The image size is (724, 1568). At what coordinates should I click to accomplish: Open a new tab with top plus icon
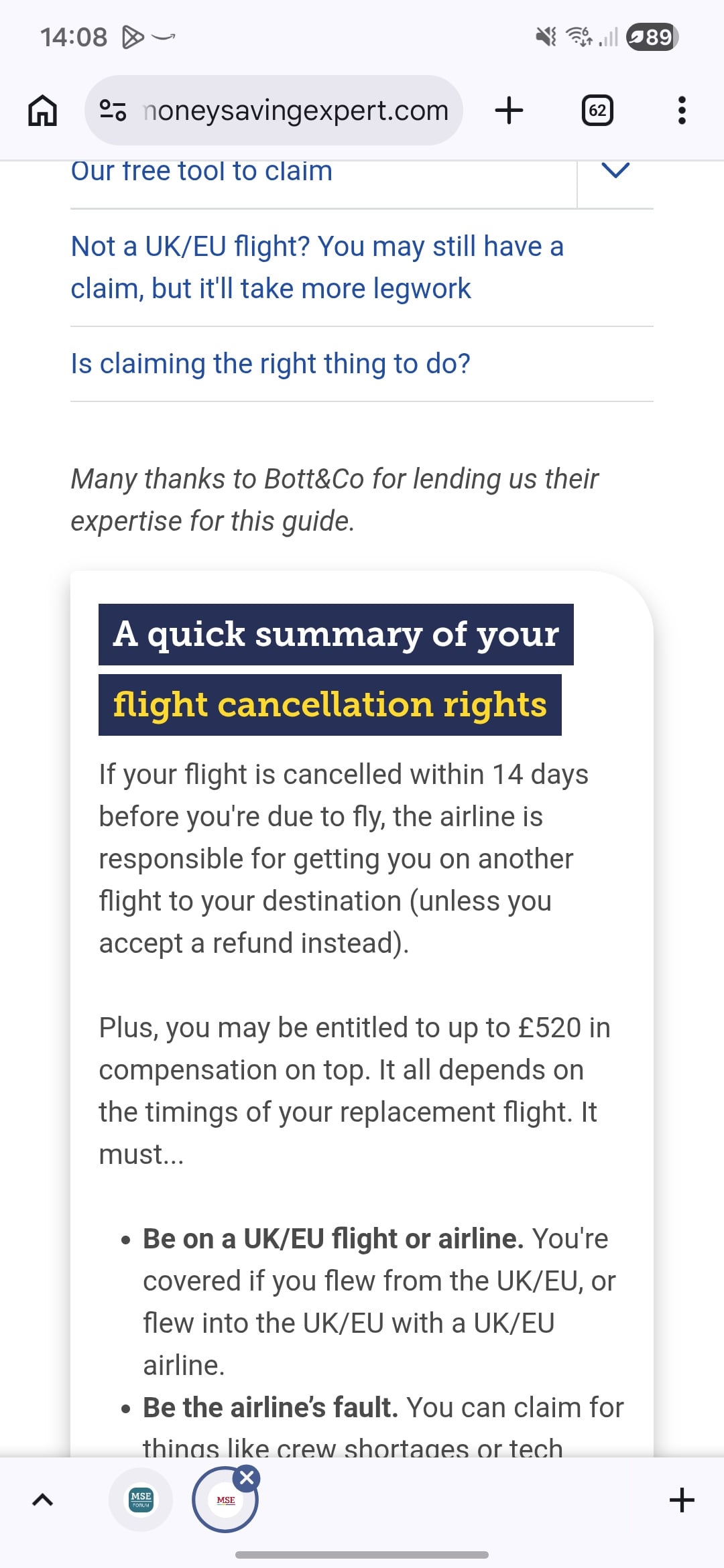click(509, 111)
